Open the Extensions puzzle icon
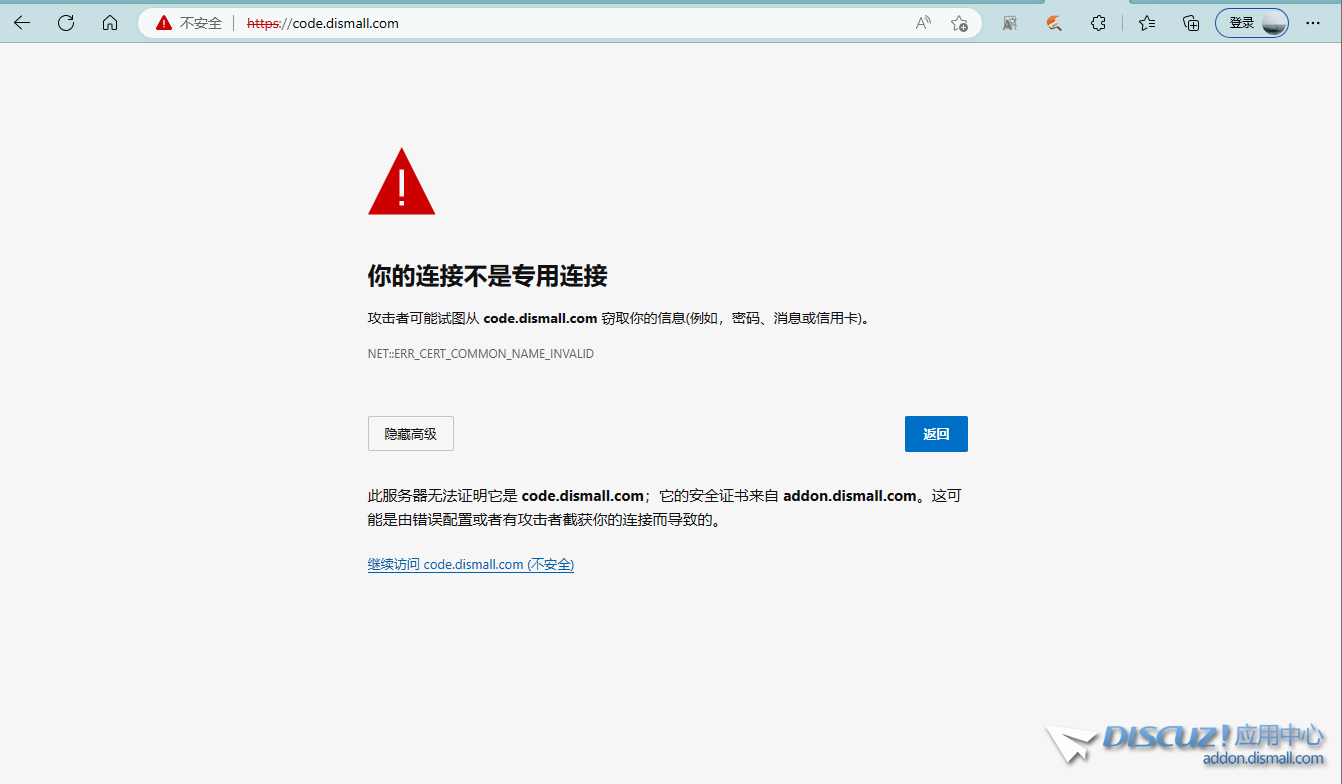Image resolution: width=1342 pixels, height=784 pixels. [1098, 23]
